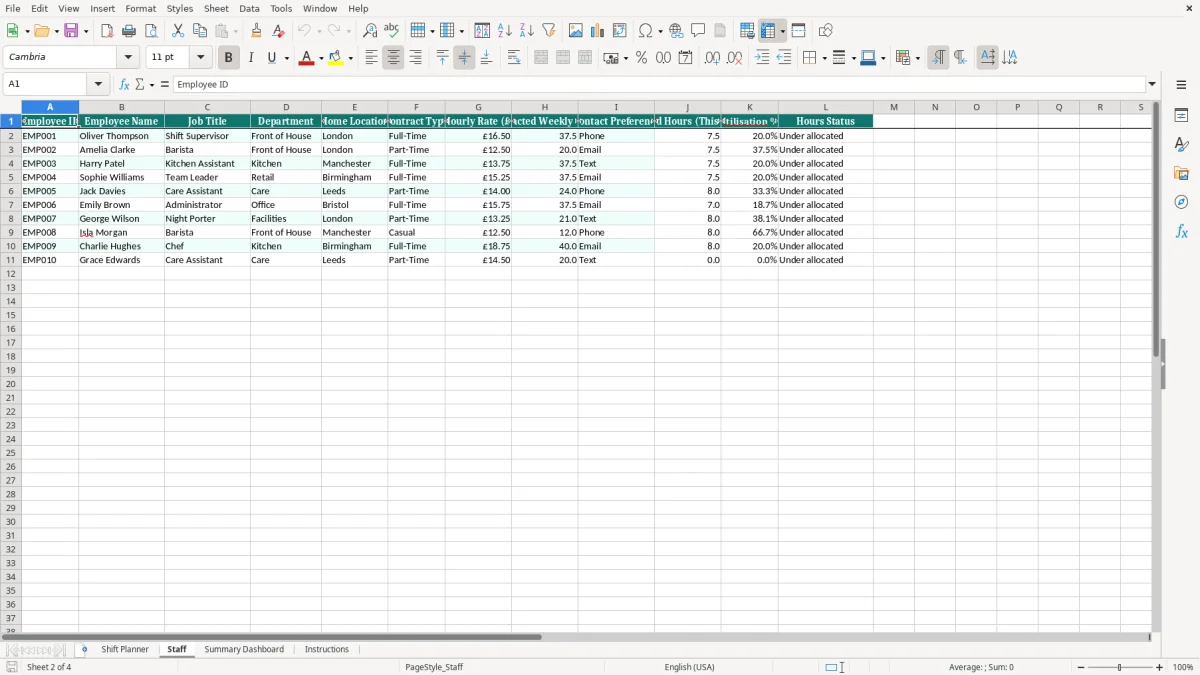Click the Copy icon
The width and height of the screenshot is (1200, 675).
tap(200, 31)
